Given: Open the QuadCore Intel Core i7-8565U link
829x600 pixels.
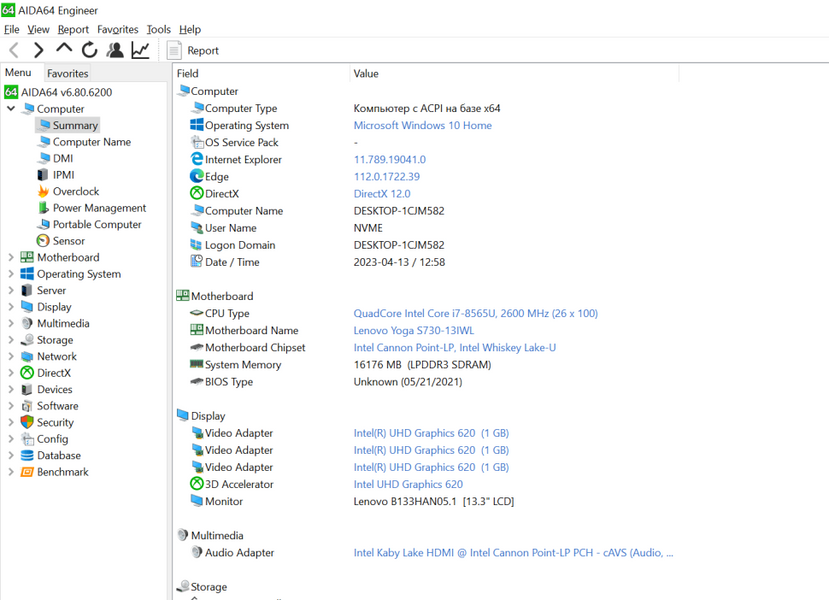Looking at the screenshot, I should coord(475,313).
